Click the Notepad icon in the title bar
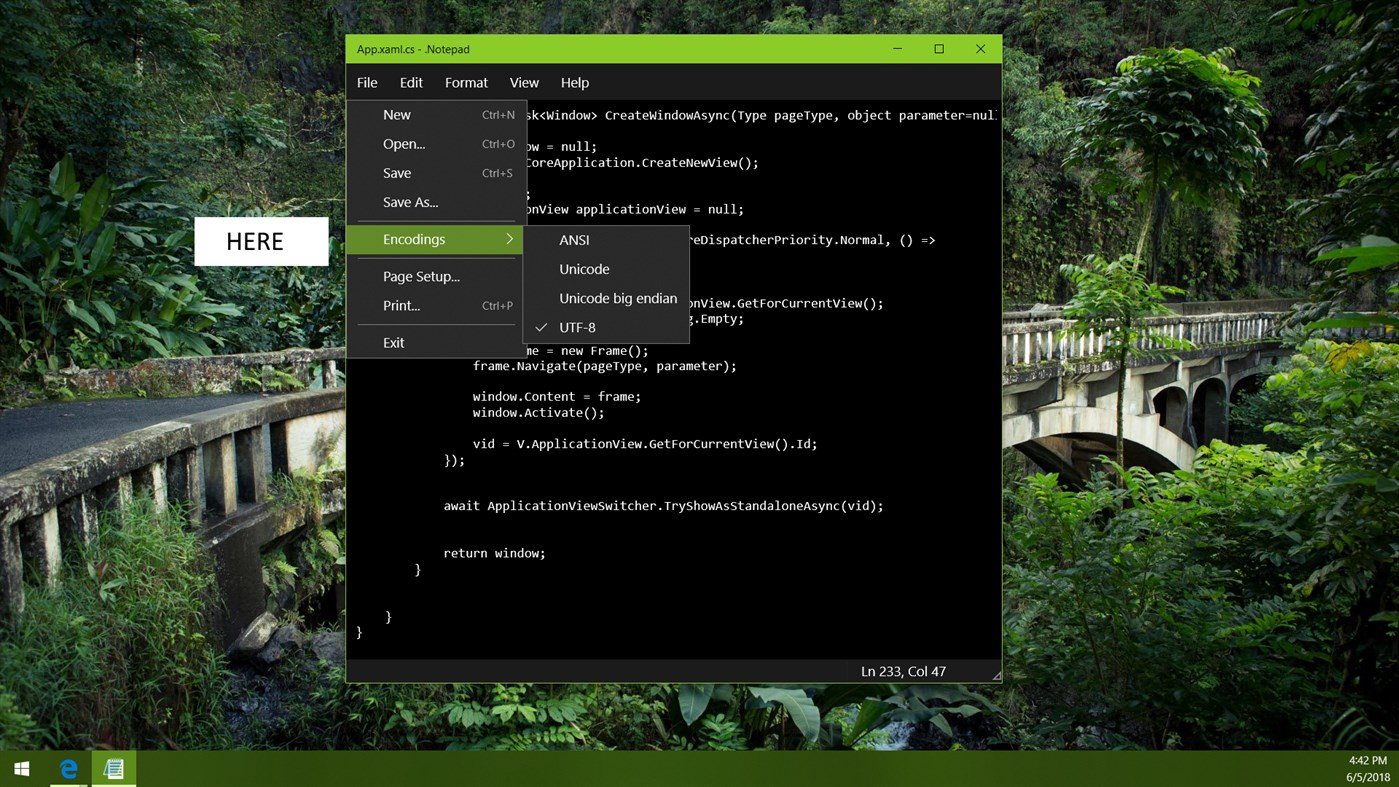 [357, 48]
